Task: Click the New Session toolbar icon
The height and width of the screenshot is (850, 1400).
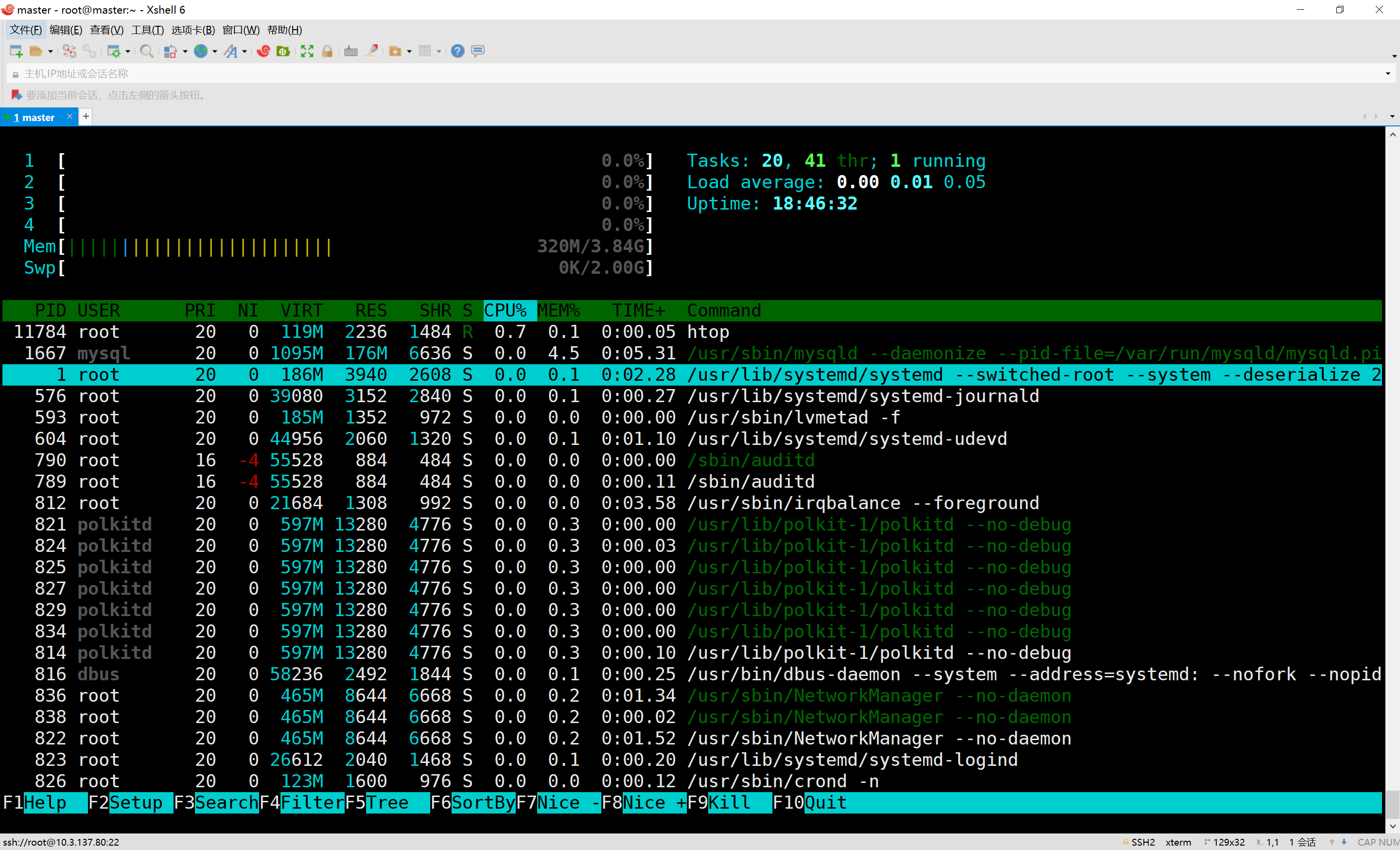Action: [16, 51]
